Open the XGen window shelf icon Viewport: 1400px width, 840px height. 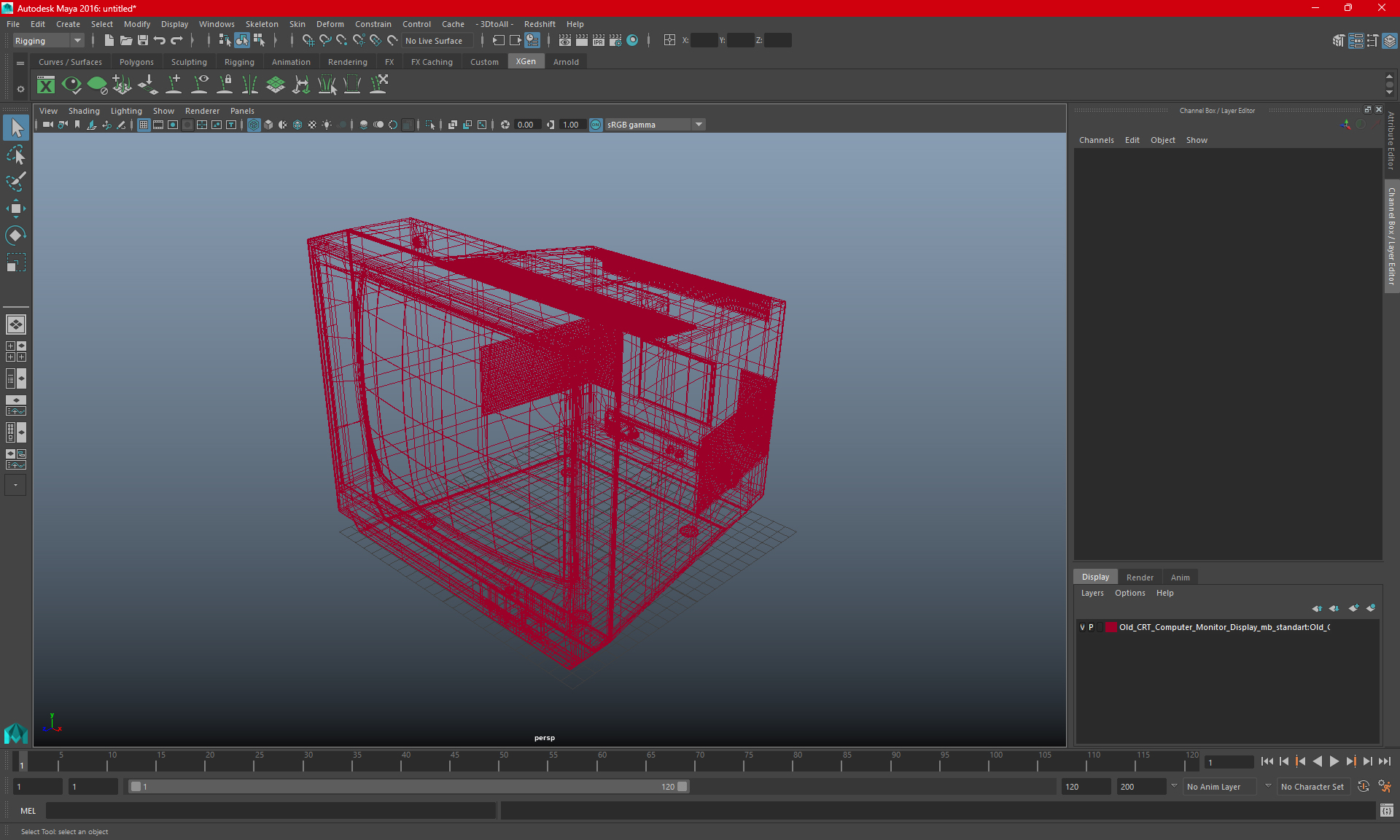point(46,85)
